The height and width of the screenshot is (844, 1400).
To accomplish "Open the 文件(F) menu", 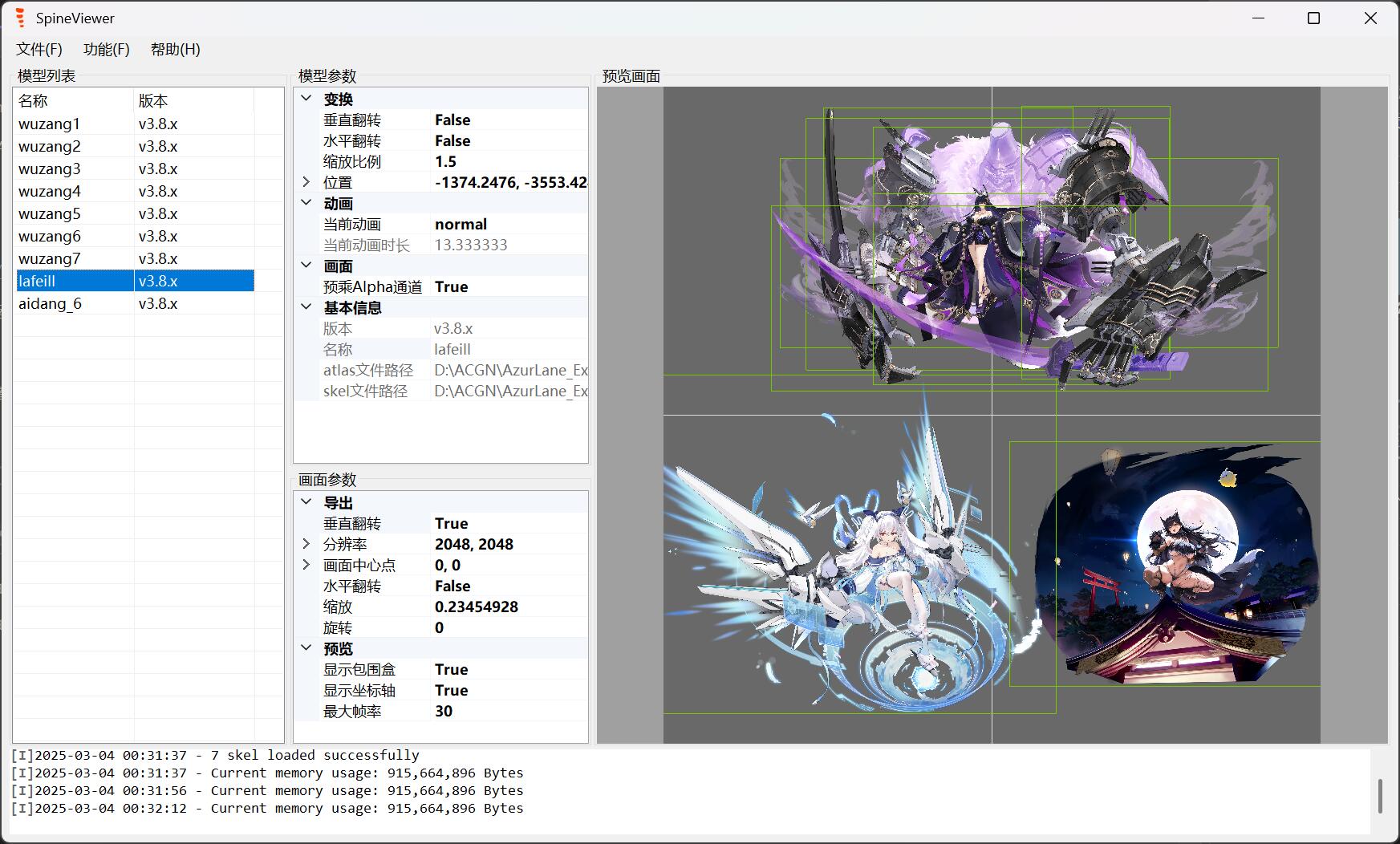I will 39,49.
